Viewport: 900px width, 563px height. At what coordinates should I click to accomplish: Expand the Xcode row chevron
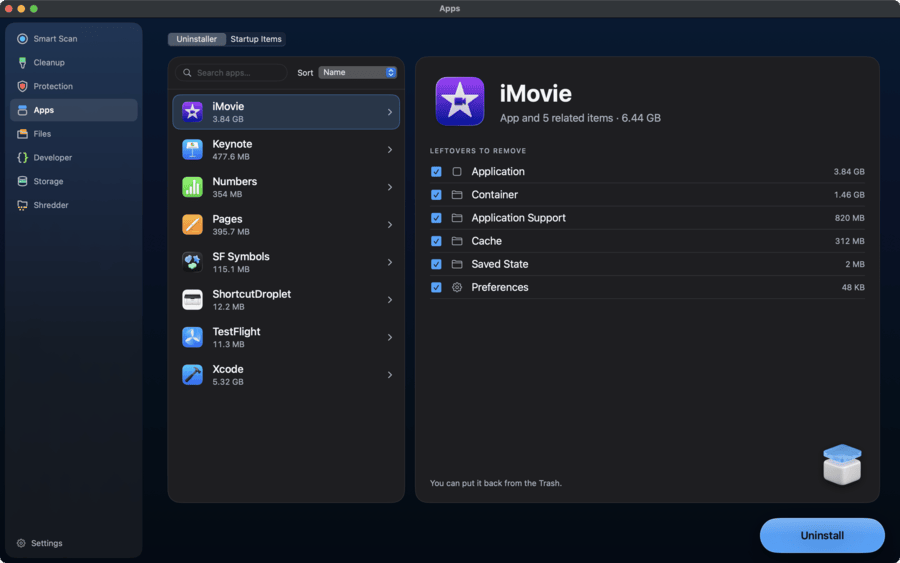(x=390, y=375)
